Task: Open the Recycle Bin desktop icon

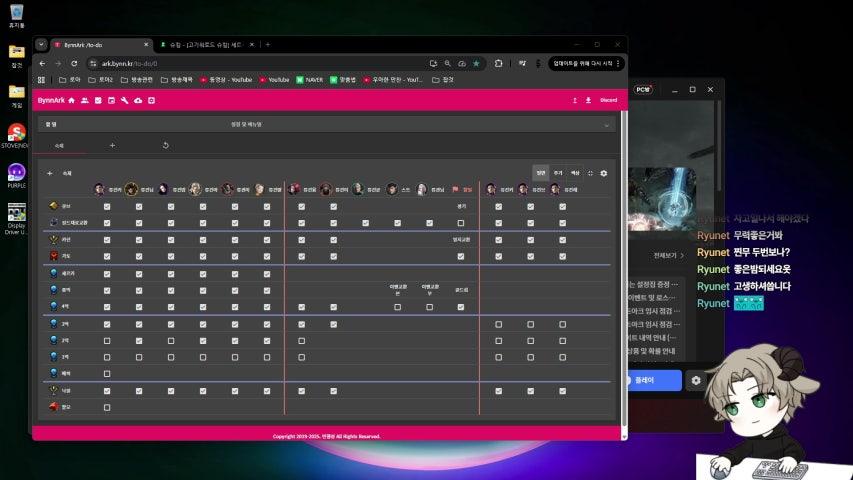Action: click(16, 16)
